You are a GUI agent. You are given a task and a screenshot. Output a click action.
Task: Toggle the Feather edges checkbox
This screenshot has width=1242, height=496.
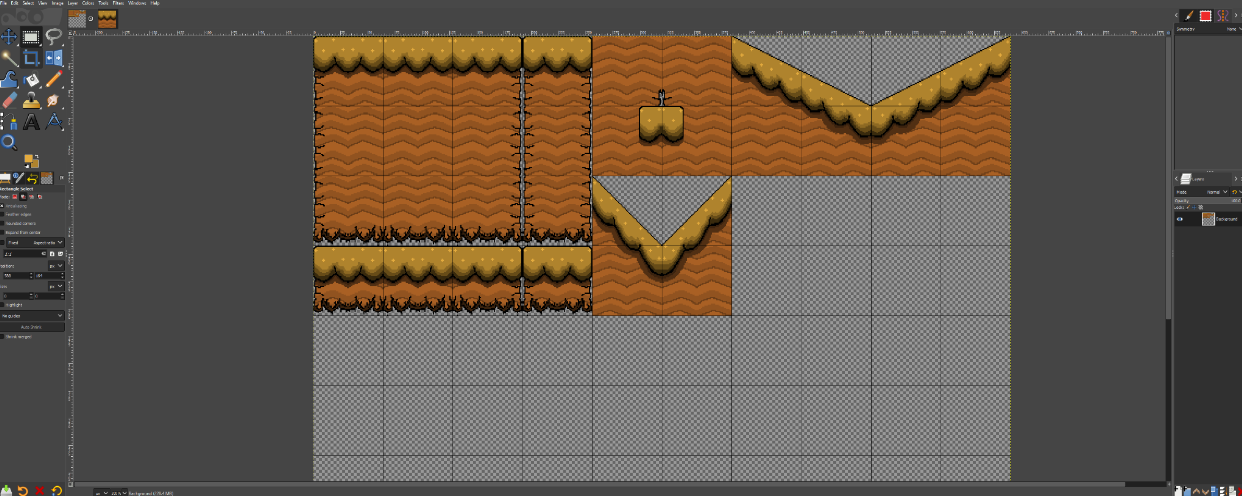tap(3, 214)
